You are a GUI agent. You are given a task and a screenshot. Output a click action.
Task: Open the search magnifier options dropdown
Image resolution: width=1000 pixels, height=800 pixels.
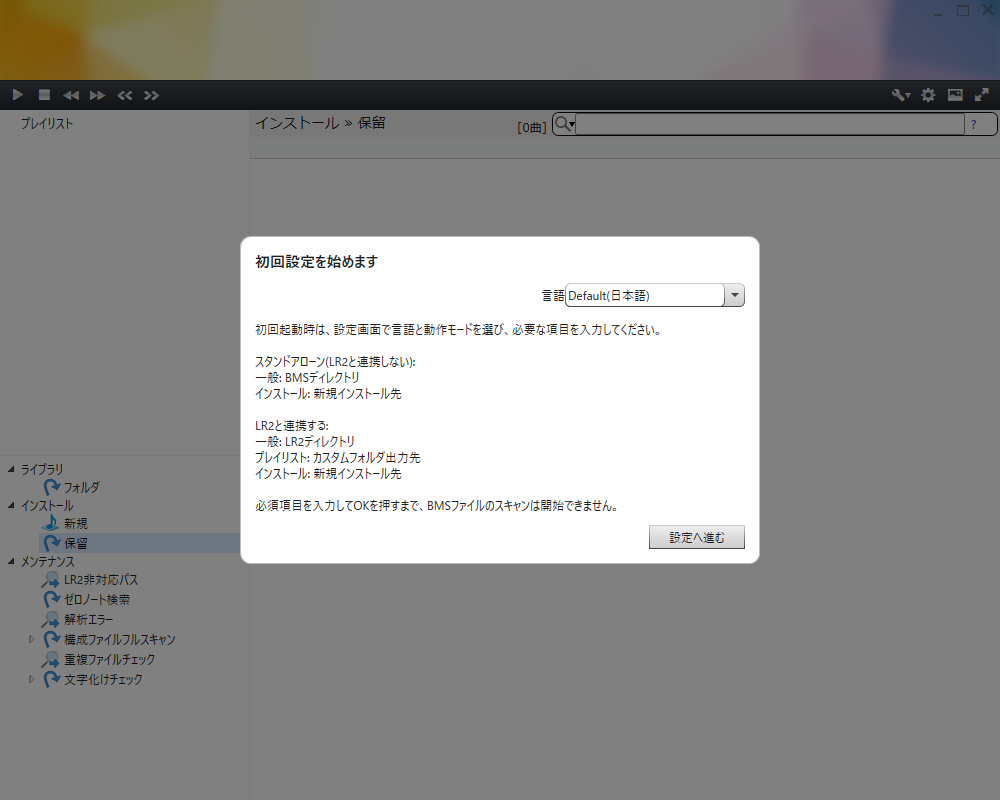[x=564, y=124]
